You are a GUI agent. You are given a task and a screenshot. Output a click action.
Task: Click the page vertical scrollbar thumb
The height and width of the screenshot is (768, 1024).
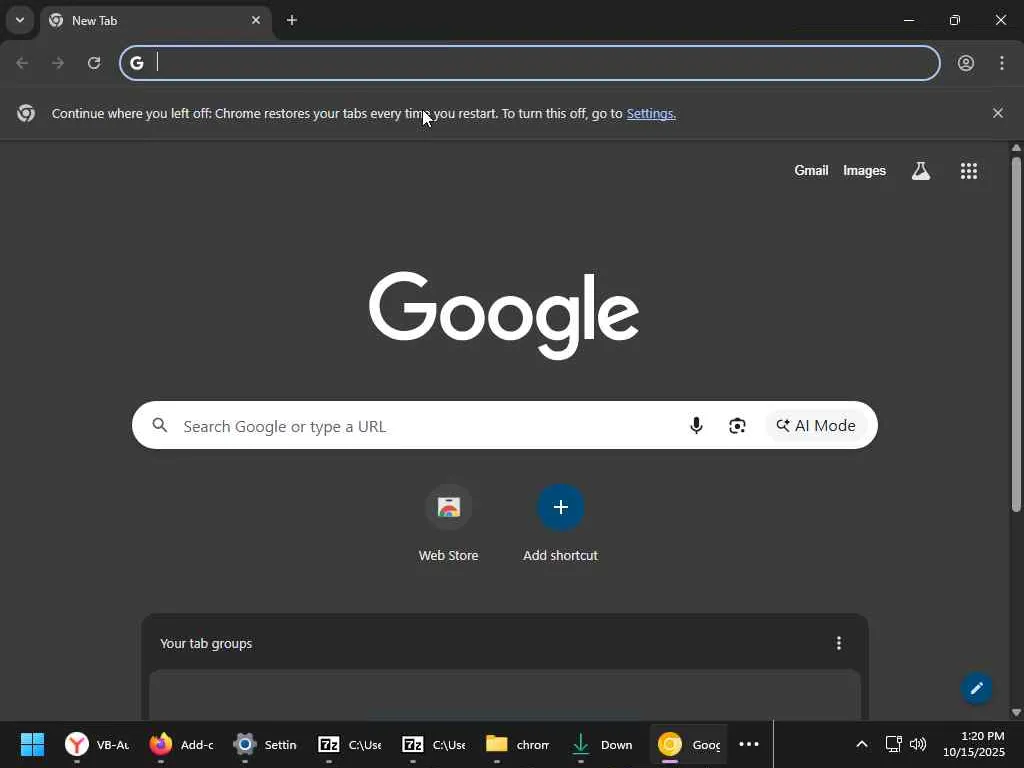click(1016, 333)
